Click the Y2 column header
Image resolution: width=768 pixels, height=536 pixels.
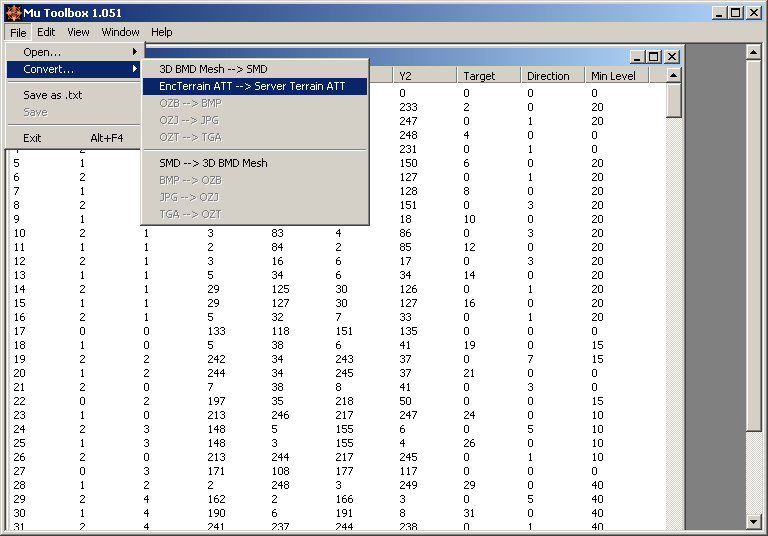tap(424, 76)
